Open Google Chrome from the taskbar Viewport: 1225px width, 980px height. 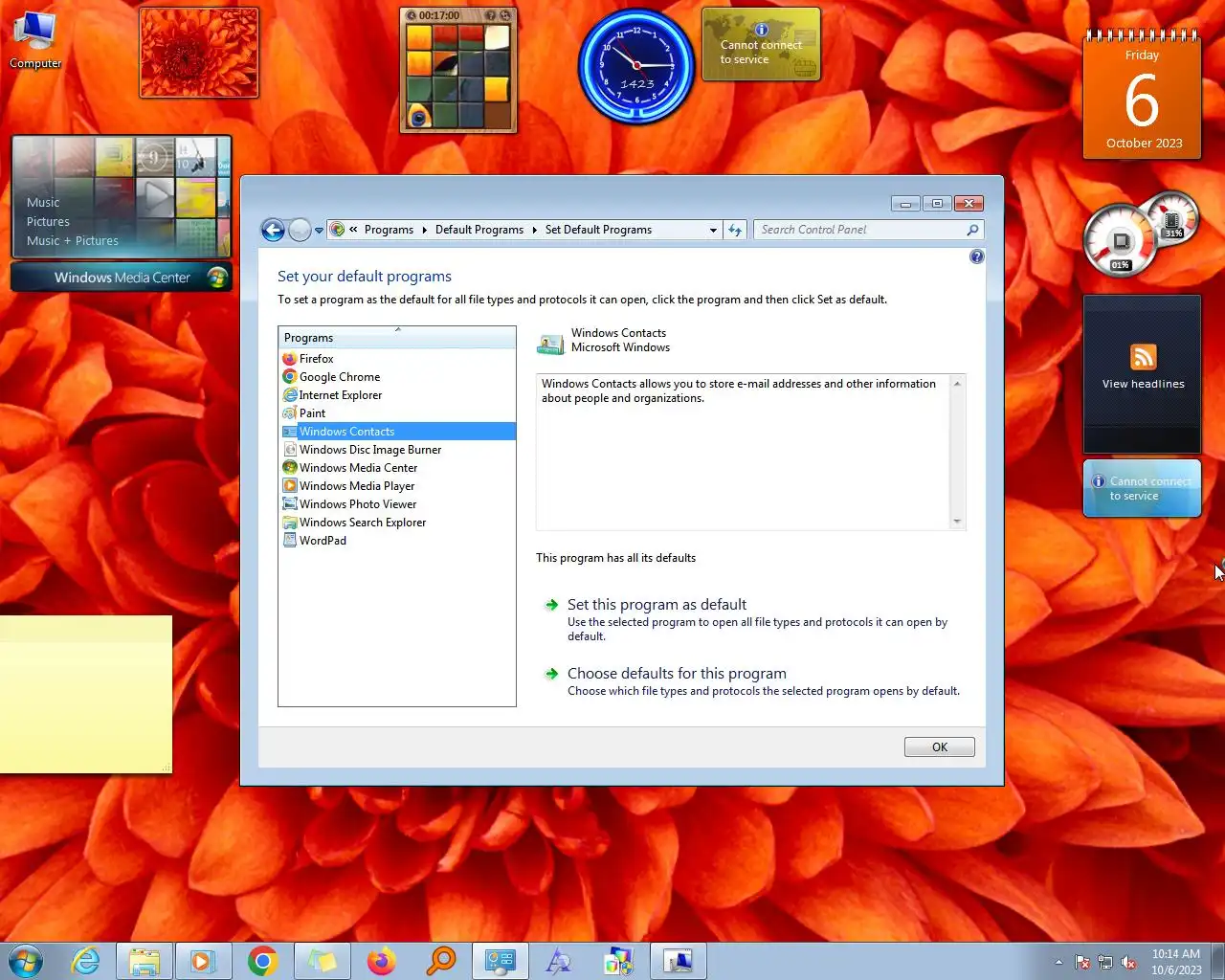(x=262, y=961)
